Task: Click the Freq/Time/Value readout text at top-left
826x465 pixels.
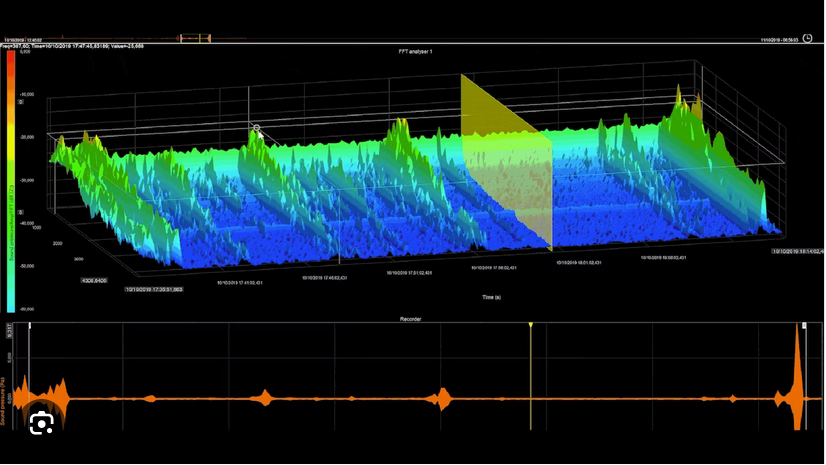Action: [x=72, y=46]
